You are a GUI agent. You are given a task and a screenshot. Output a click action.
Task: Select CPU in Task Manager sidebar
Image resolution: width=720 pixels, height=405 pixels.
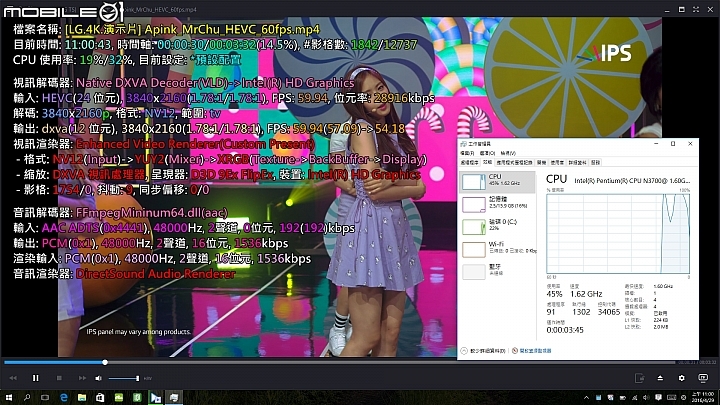pyautogui.click(x=498, y=182)
